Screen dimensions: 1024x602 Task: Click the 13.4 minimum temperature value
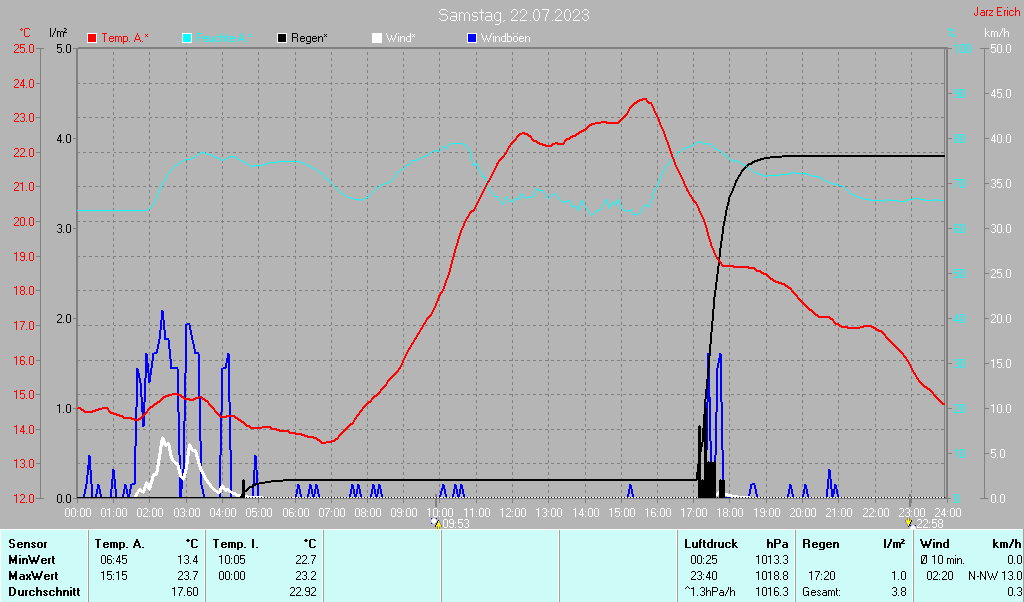coord(187,560)
